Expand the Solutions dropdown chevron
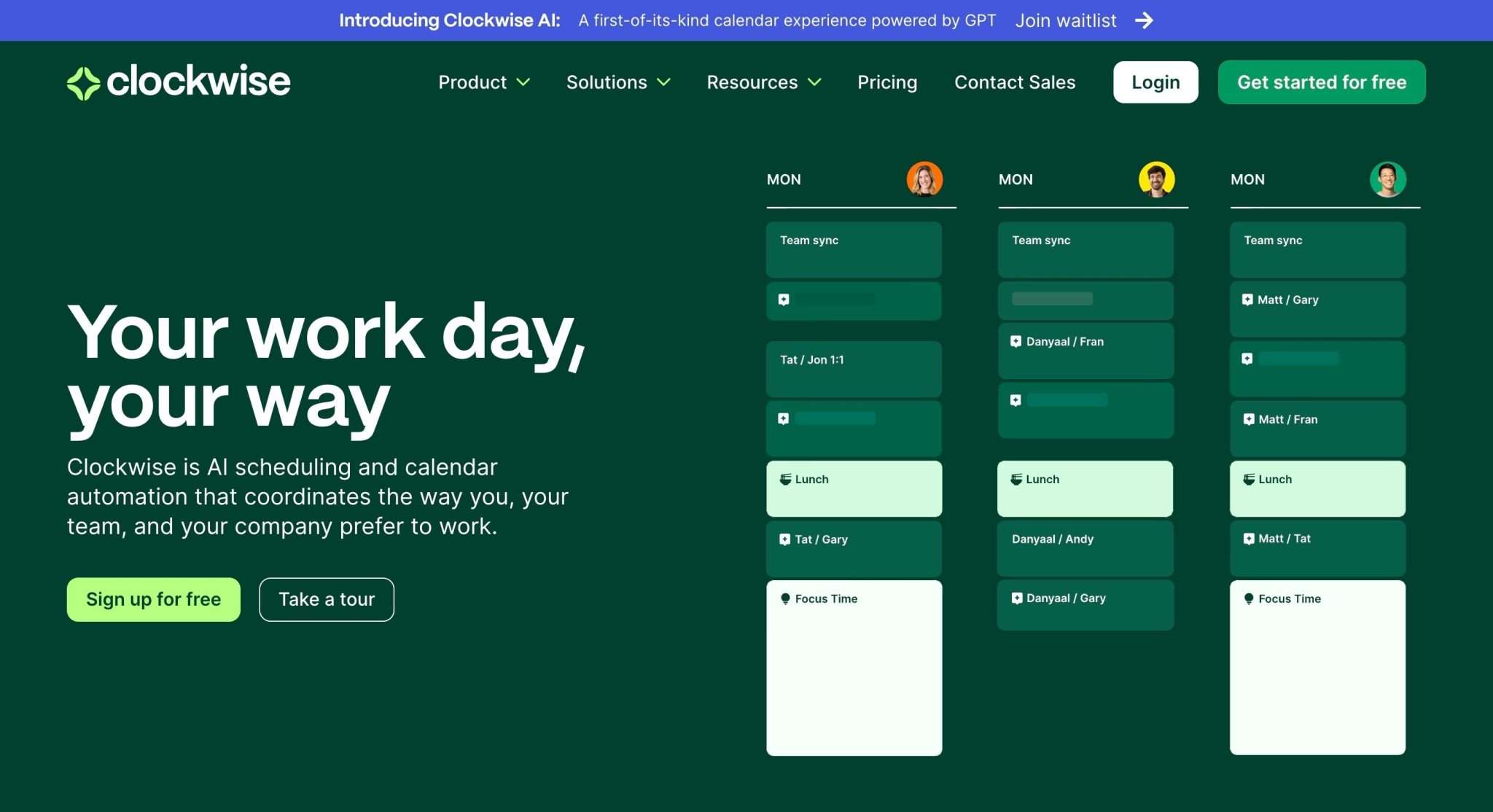 (663, 82)
